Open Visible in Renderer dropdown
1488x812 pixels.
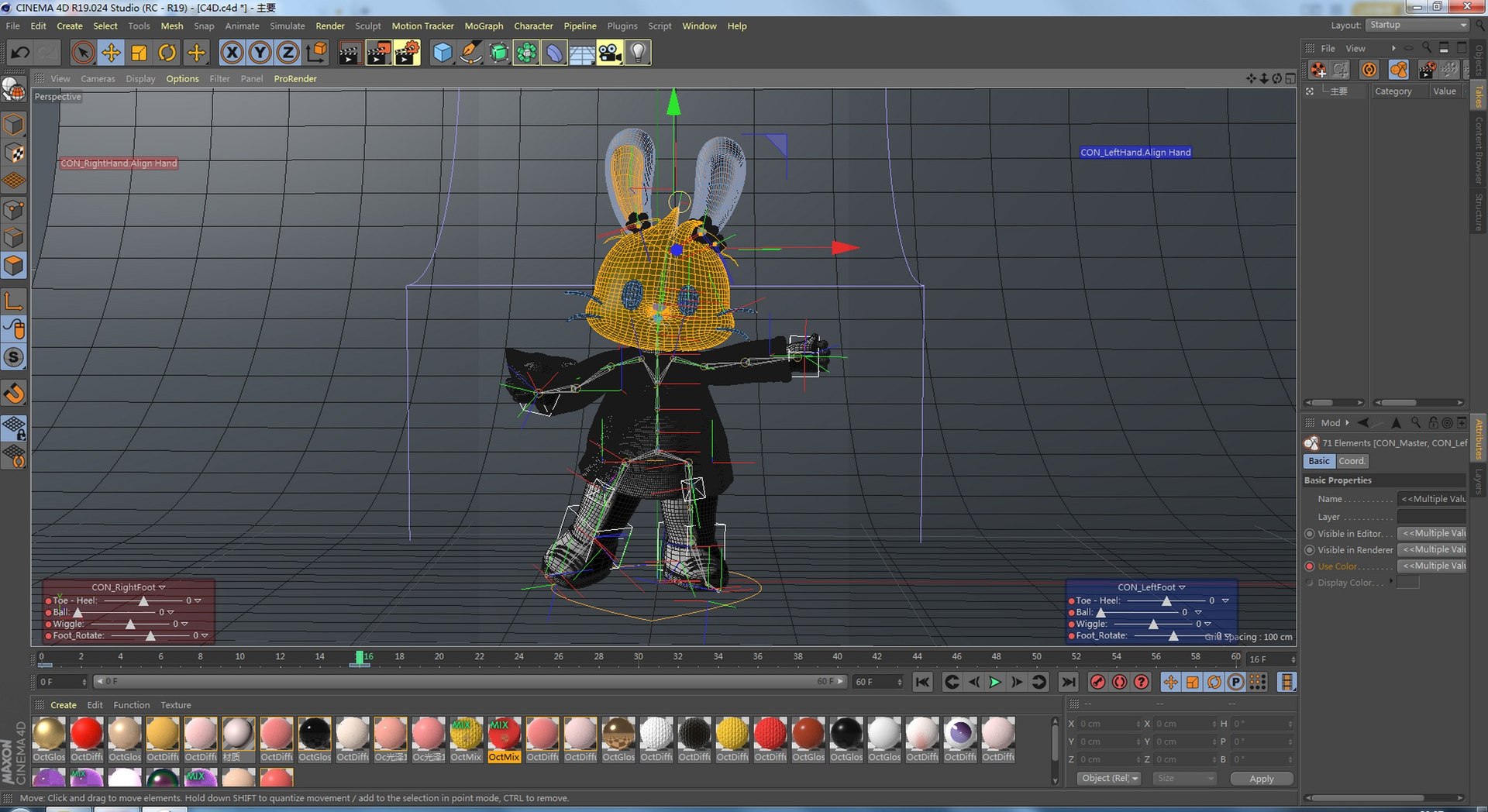(x=1431, y=549)
